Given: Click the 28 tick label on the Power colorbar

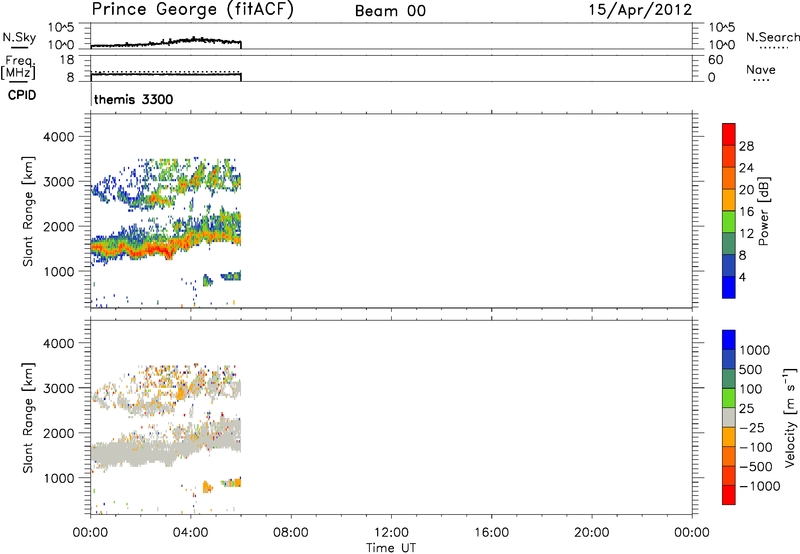Looking at the screenshot, I should (746, 146).
